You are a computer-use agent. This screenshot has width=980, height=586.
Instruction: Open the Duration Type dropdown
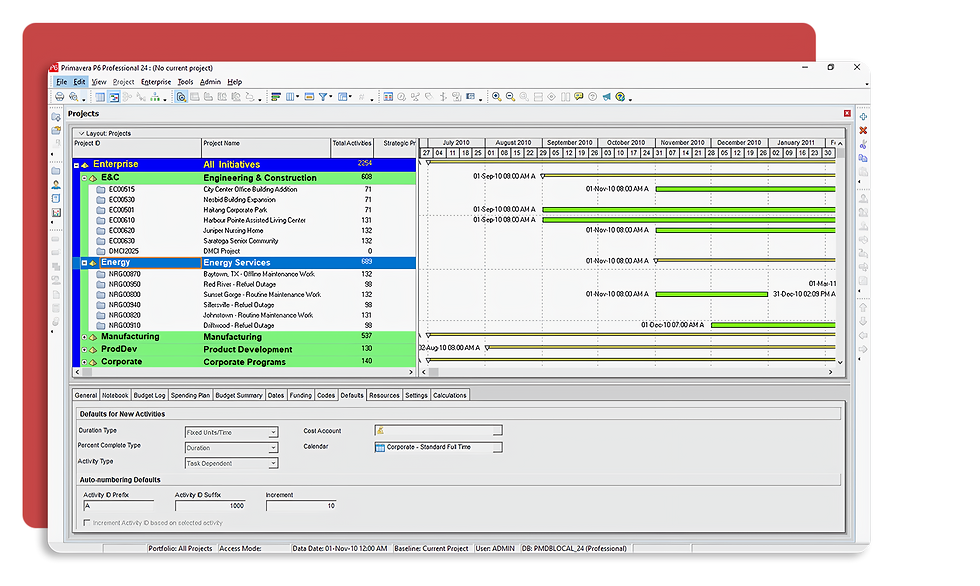coord(273,432)
